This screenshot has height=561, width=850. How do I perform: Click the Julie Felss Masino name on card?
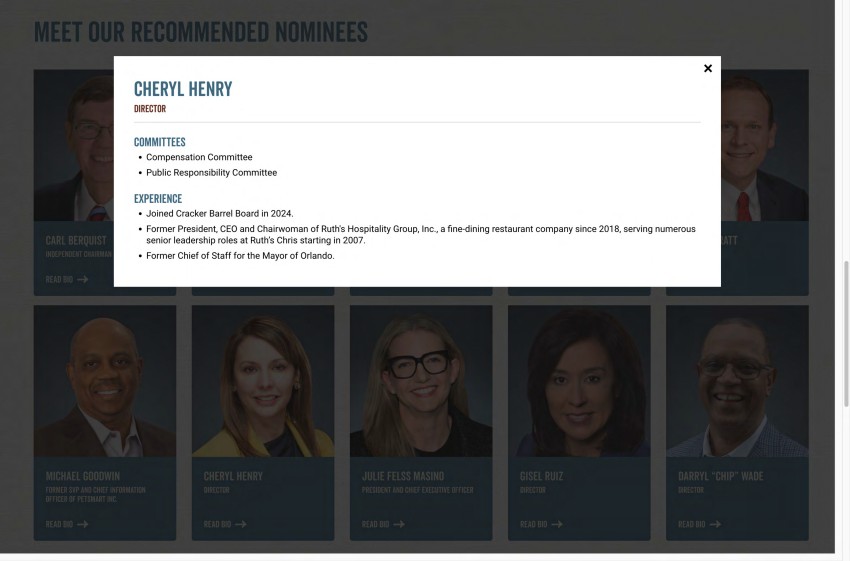[403, 476]
